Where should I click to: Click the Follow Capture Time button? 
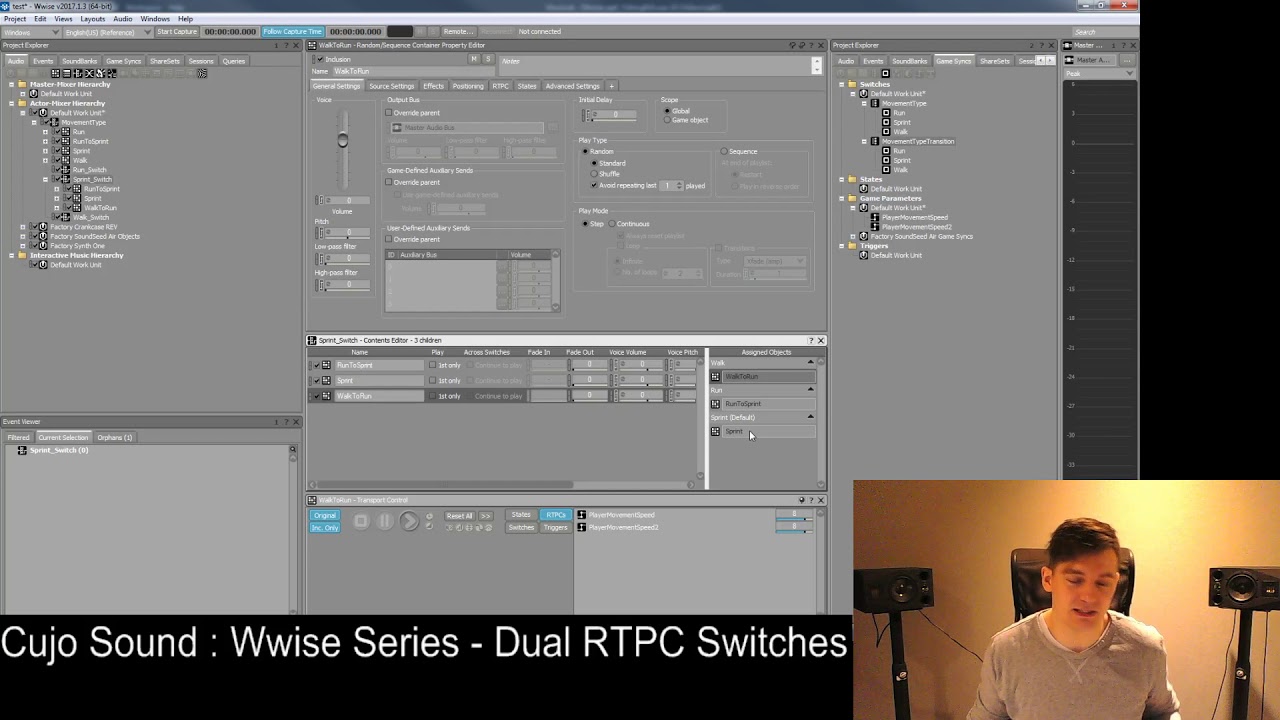pos(292,31)
